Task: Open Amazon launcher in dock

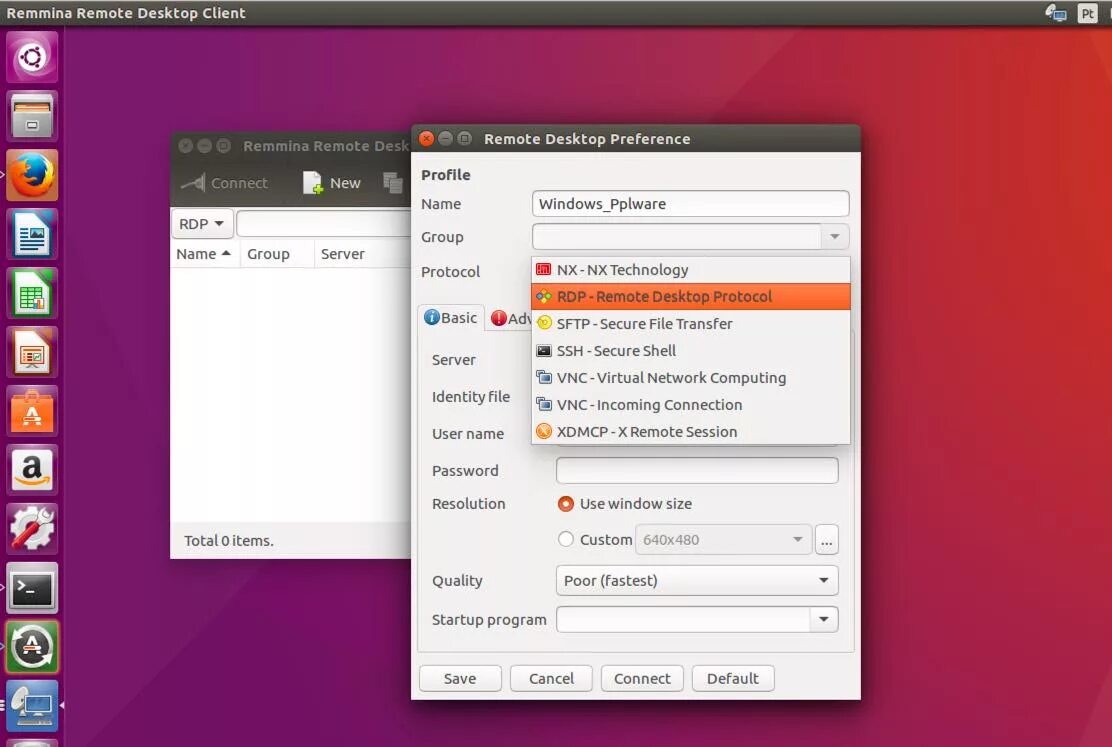Action: point(32,470)
